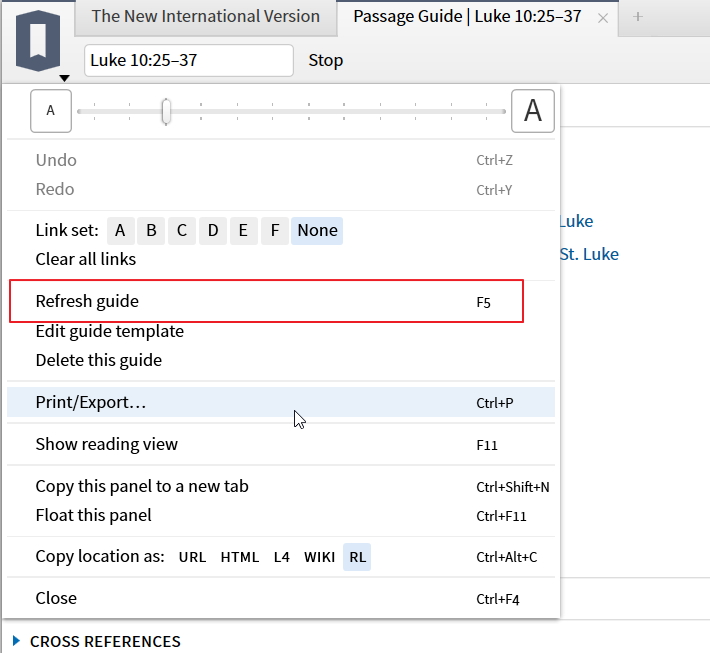Image resolution: width=710 pixels, height=653 pixels.
Task: Select RL copy location format
Action: [357, 557]
